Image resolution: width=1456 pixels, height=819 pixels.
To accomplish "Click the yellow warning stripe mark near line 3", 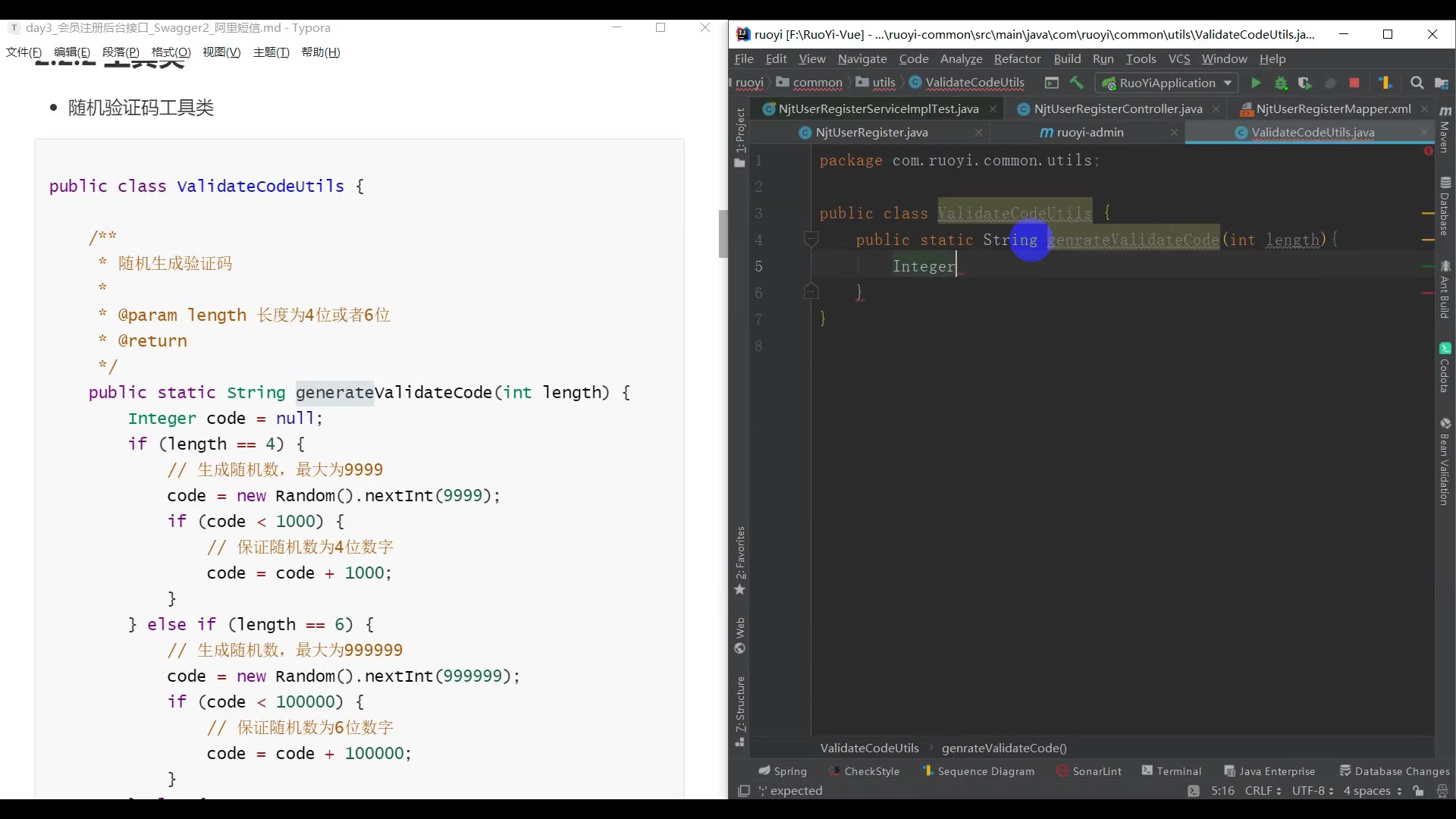I will point(1428,215).
